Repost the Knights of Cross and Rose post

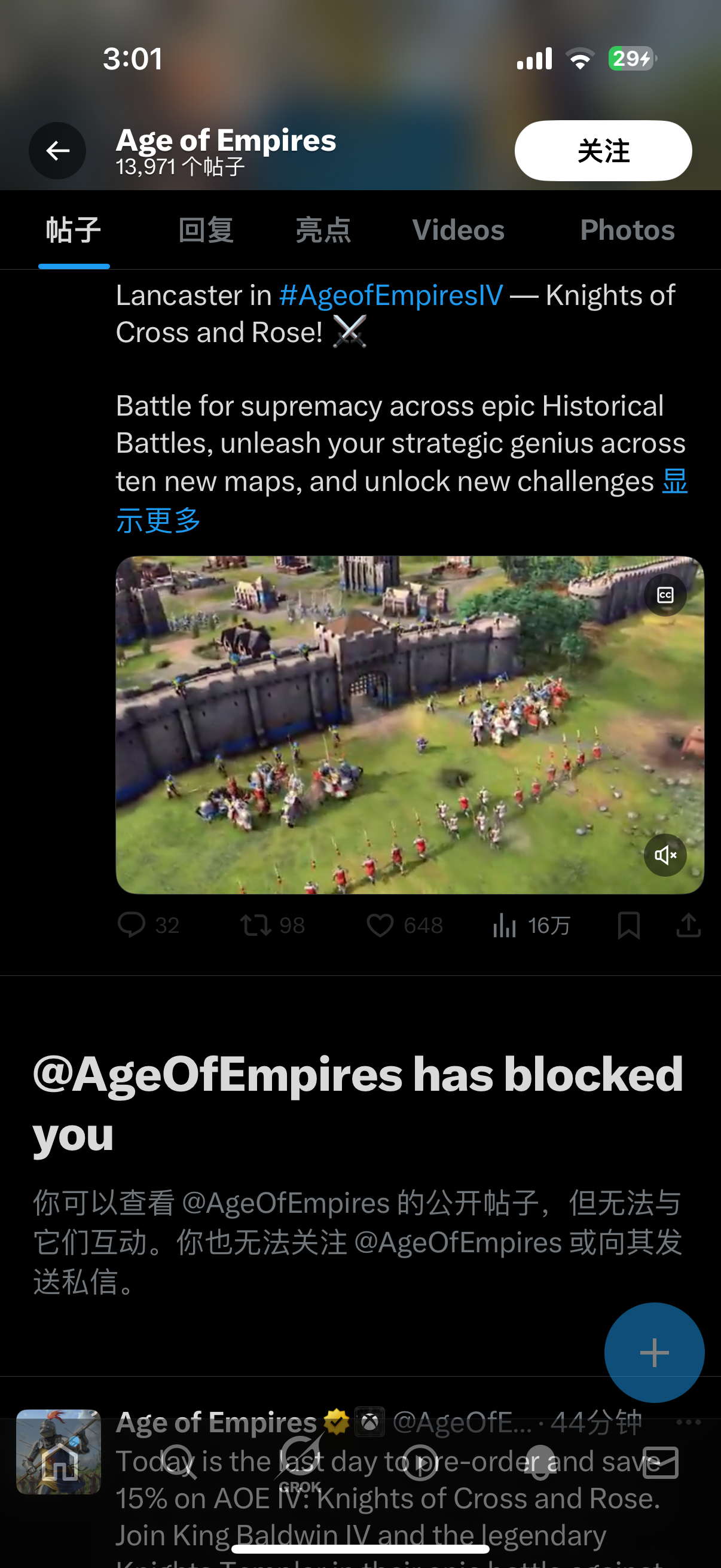[272, 925]
